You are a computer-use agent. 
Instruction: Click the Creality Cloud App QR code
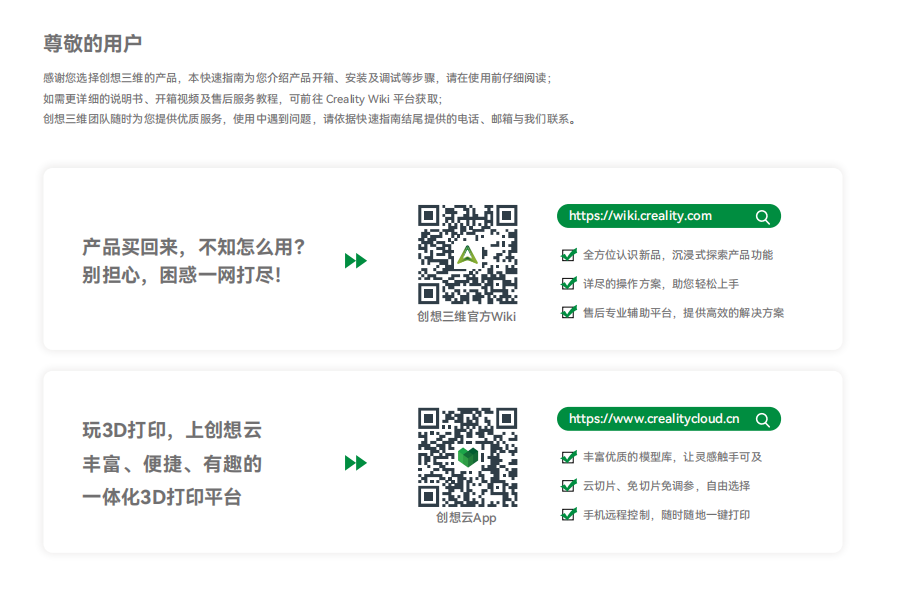(467, 457)
